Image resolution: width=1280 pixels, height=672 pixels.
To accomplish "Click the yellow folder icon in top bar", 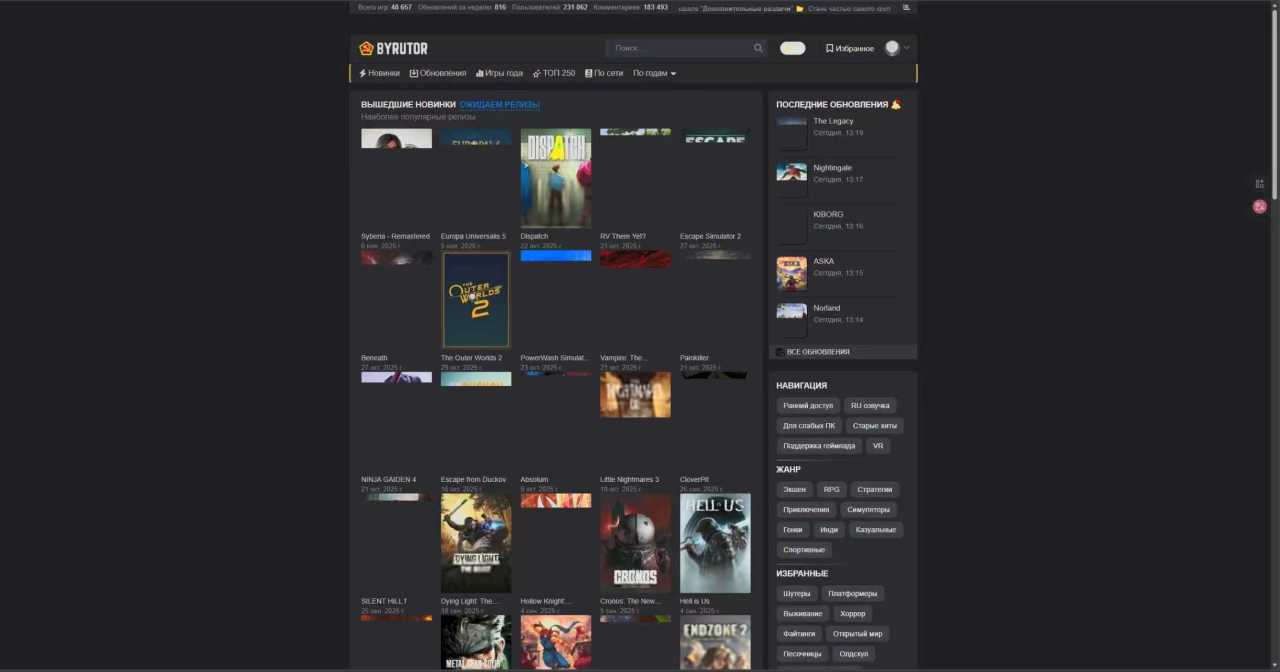I will click(x=800, y=8).
